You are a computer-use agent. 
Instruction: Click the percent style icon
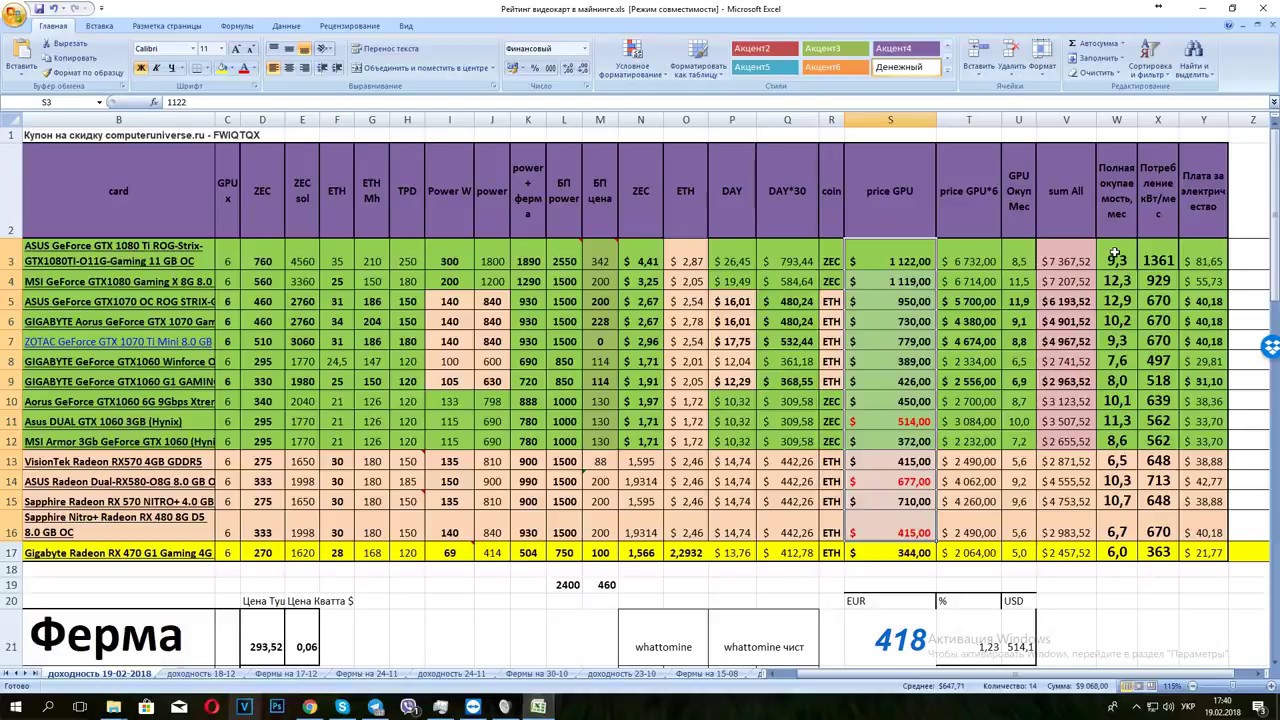coord(535,68)
